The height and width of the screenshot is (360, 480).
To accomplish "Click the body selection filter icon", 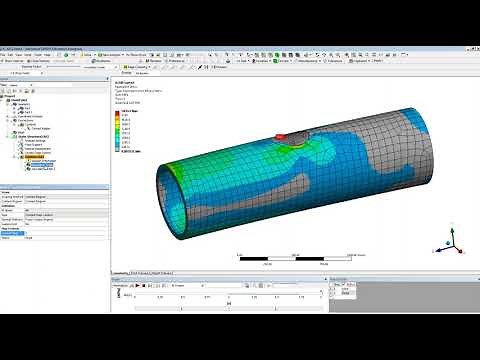I will (284, 55).
